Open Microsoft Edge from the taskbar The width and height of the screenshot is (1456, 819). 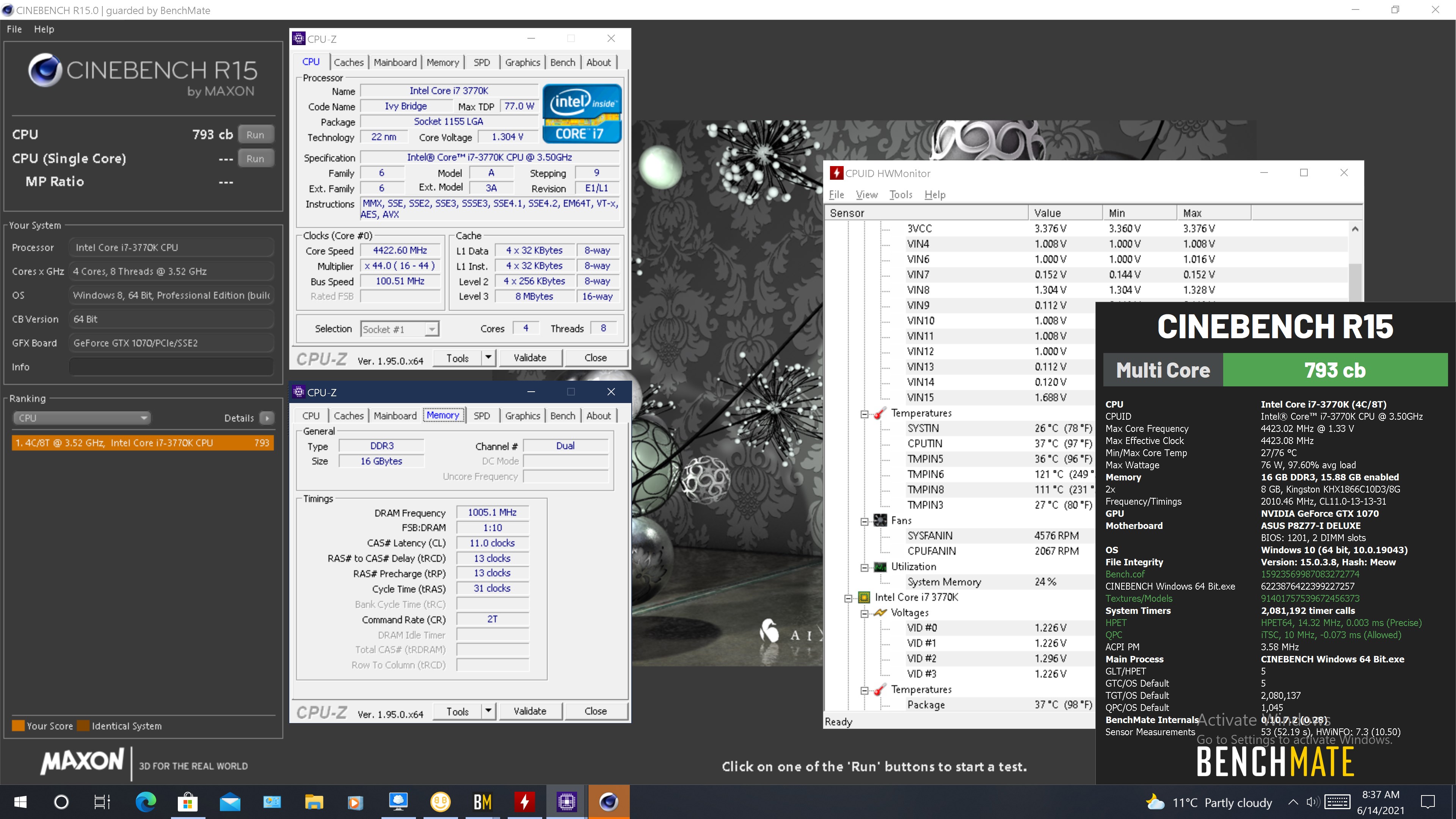coord(146,802)
